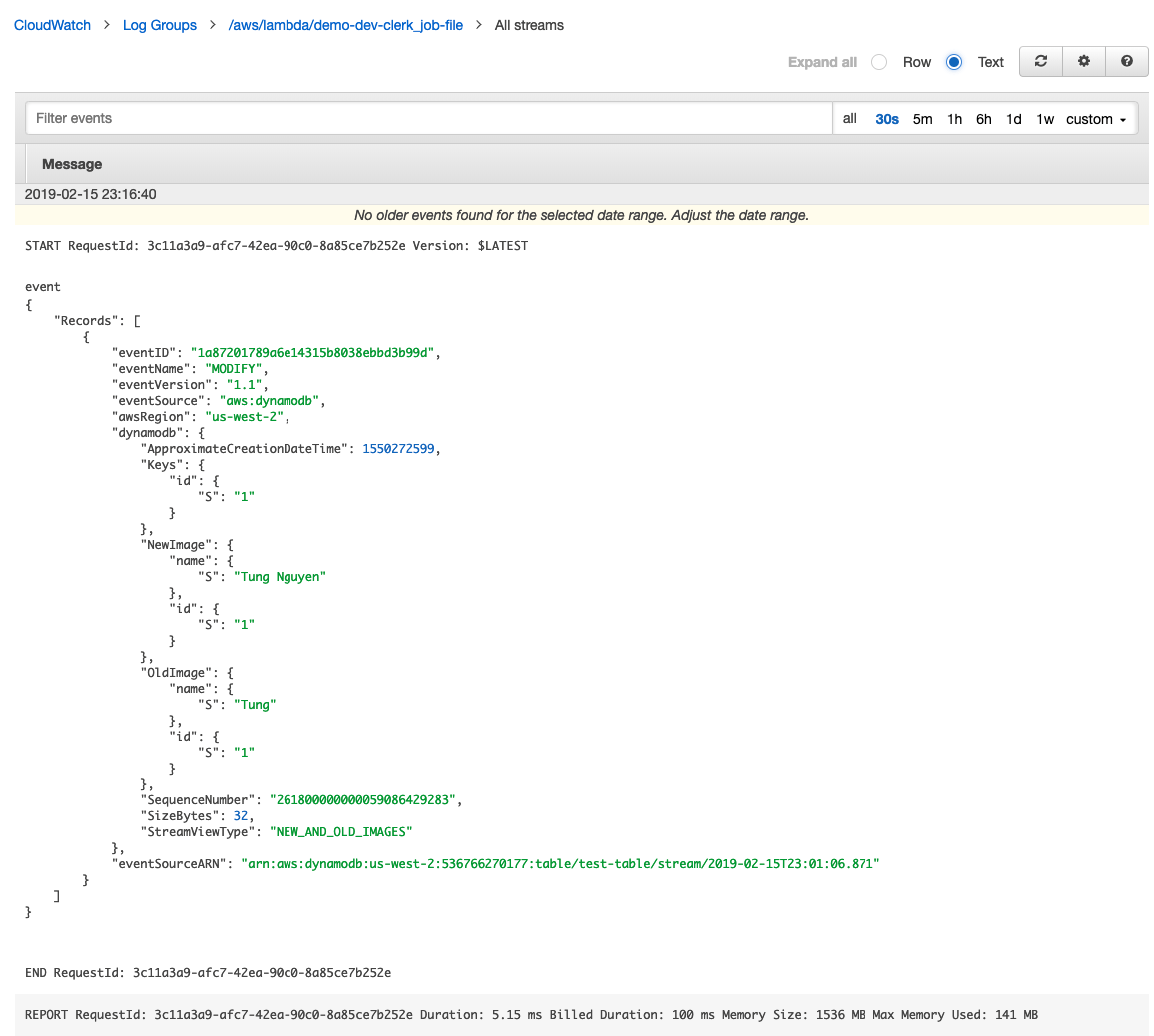Click the "aws:dynamodb" eventSource value
This screenshot has height=1036, width=1154.
click(270, 401)
